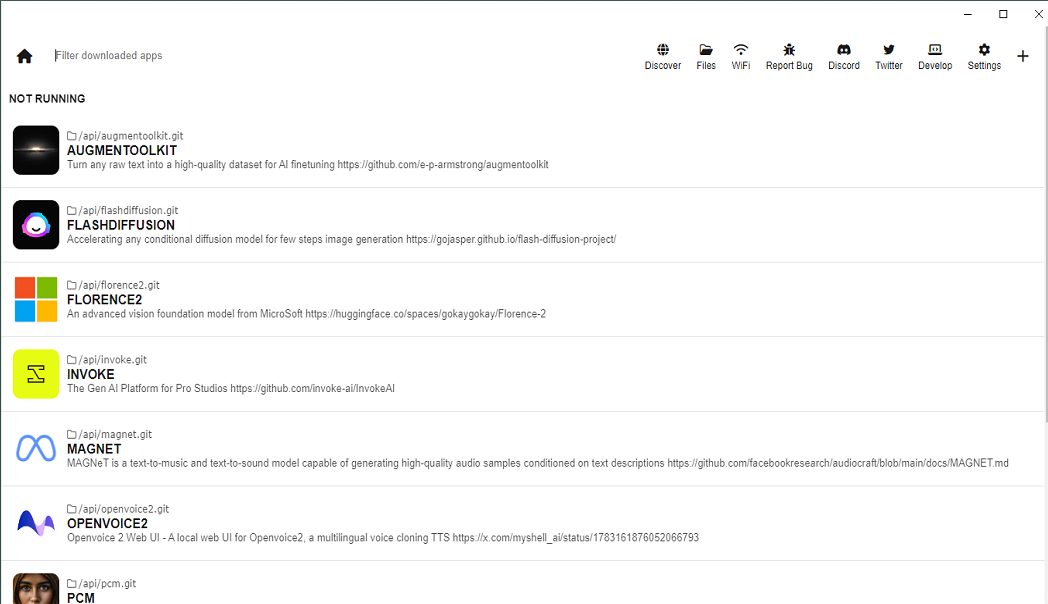This screenshot has width=1048, height=604.
Task: Click the MAGNeT description text
Action: click(537, 463)
